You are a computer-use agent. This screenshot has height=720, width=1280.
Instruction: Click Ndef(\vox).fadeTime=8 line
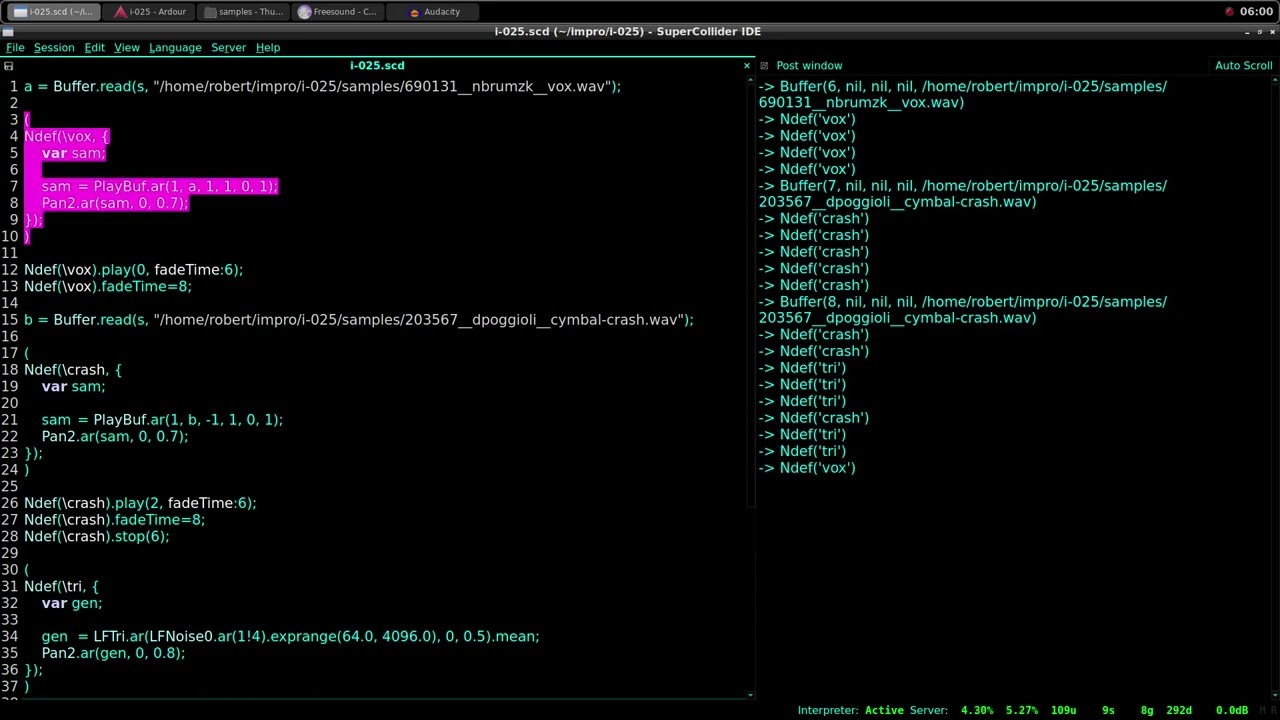[108, 286]
